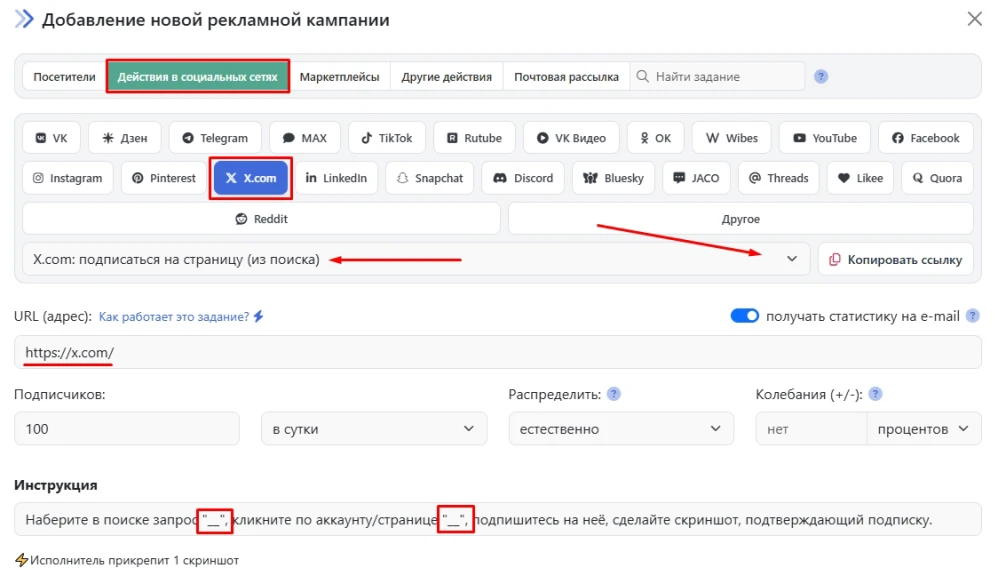Select the Reddit network
This screenshot has height=576, width=998.
tap(262, 218)
